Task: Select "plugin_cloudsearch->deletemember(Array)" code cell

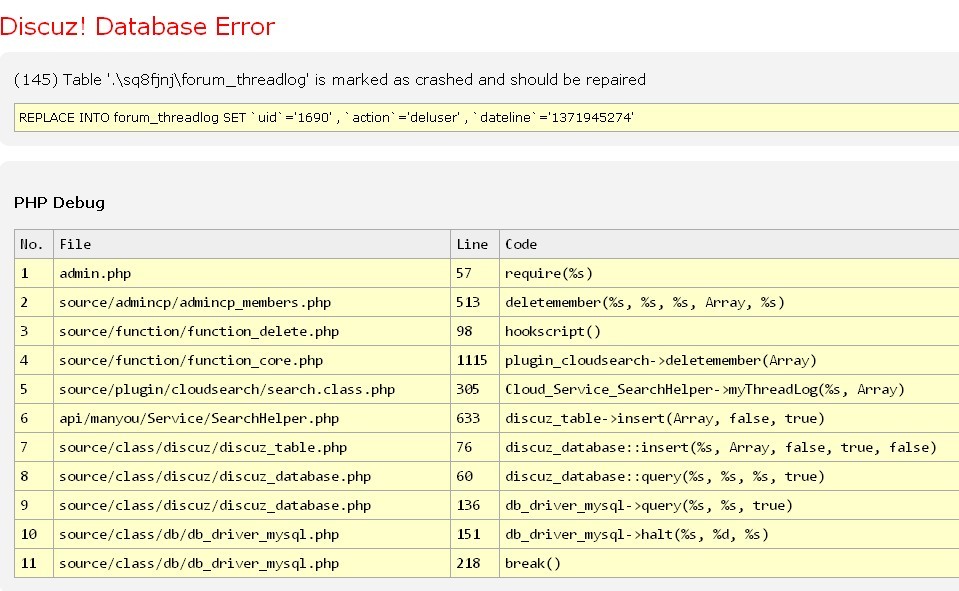Action: (x=729, y=360)
